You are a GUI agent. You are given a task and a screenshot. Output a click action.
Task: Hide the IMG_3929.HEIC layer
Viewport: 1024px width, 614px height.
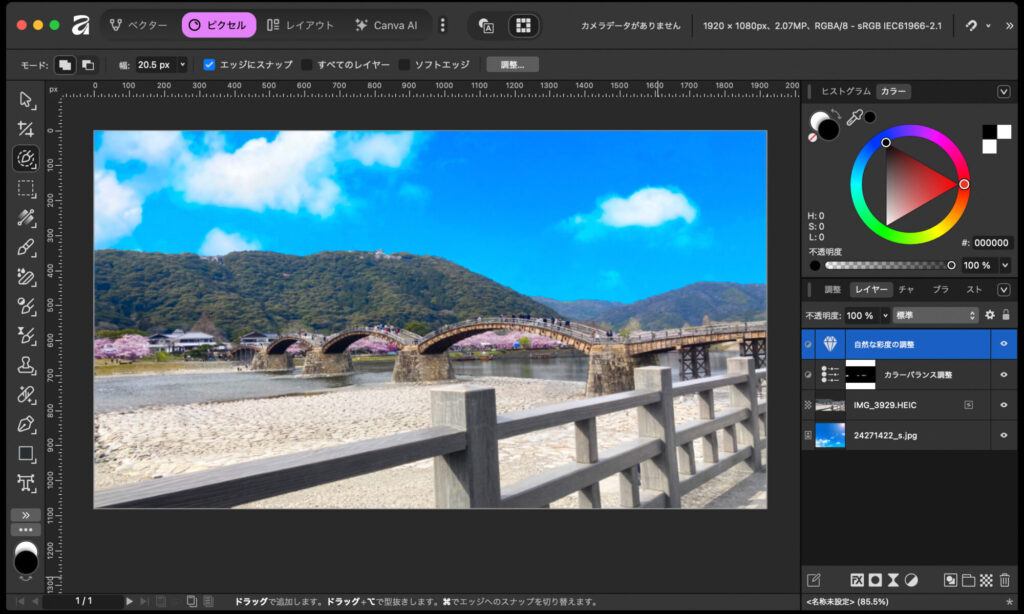pos(1004,405)
